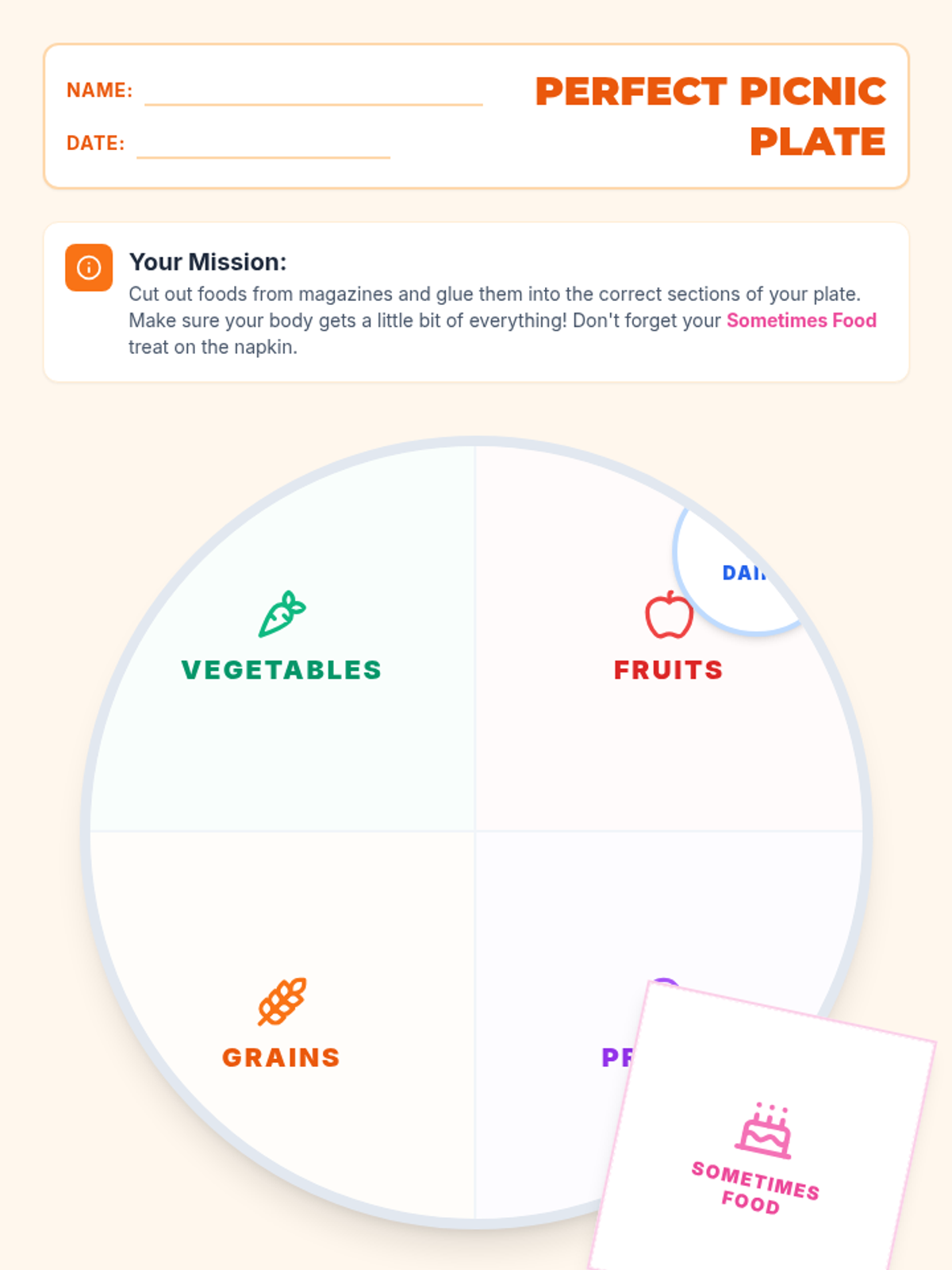Select the green carrot icon
952x1270 pixels.
click(282, 614)
